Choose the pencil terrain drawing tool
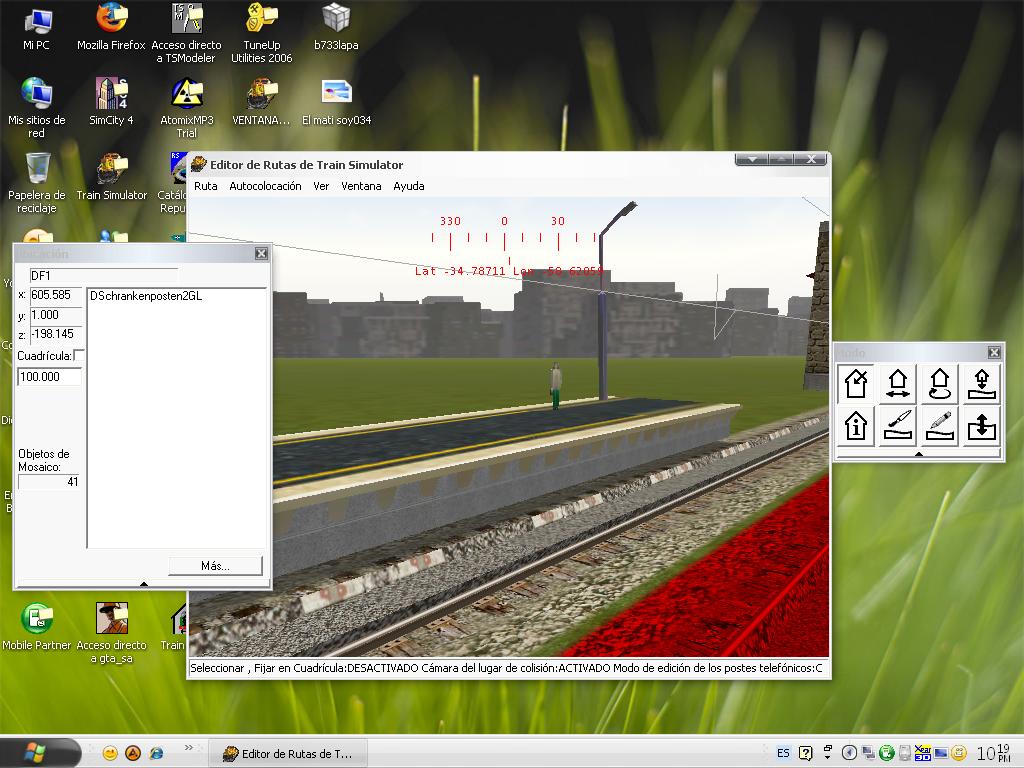Viewport: 1024px width, 768px height. [940, 425]
